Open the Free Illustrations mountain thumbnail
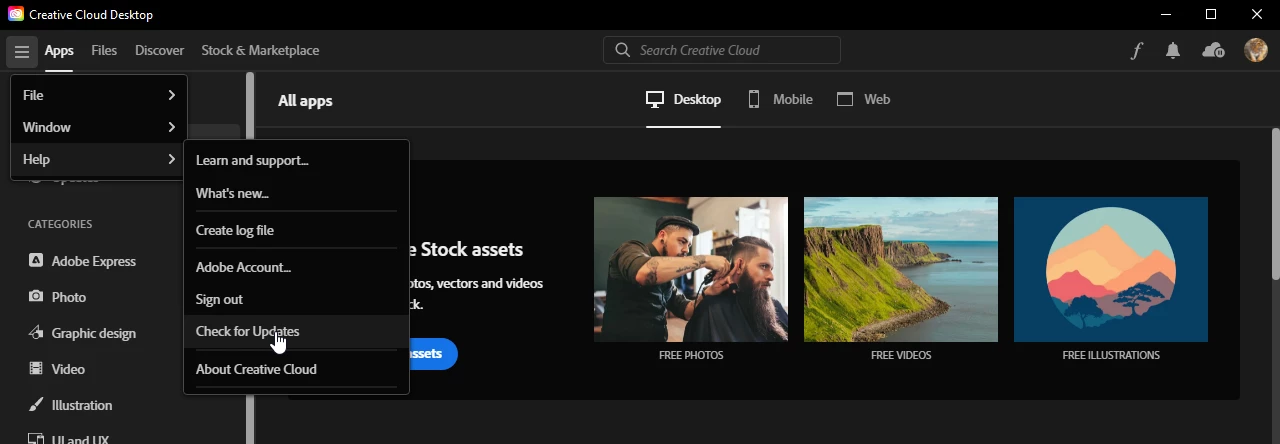 pos(1111,269)
